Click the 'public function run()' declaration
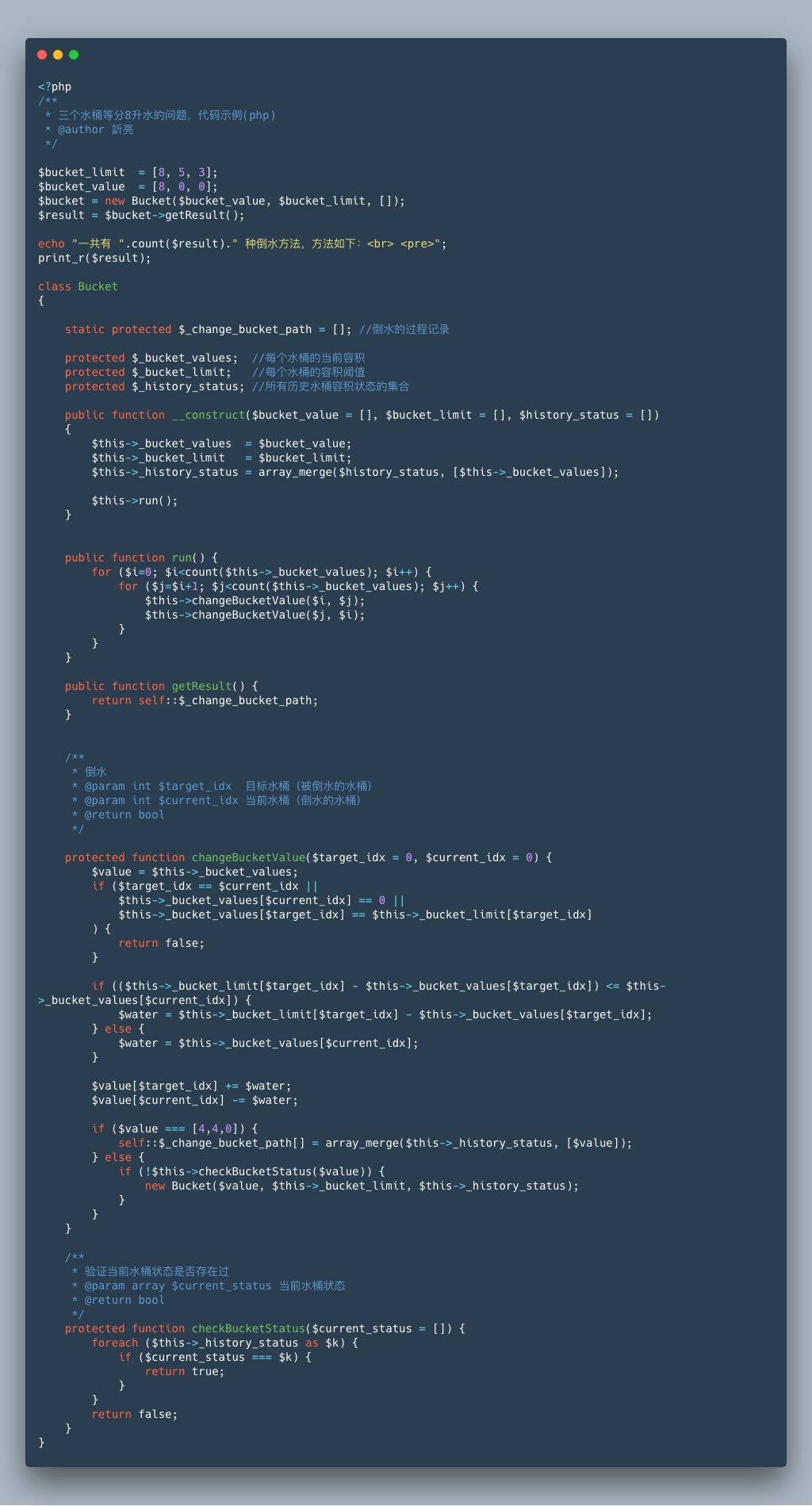Screen dimensions: 812x1506 click(x=141, y=558)
